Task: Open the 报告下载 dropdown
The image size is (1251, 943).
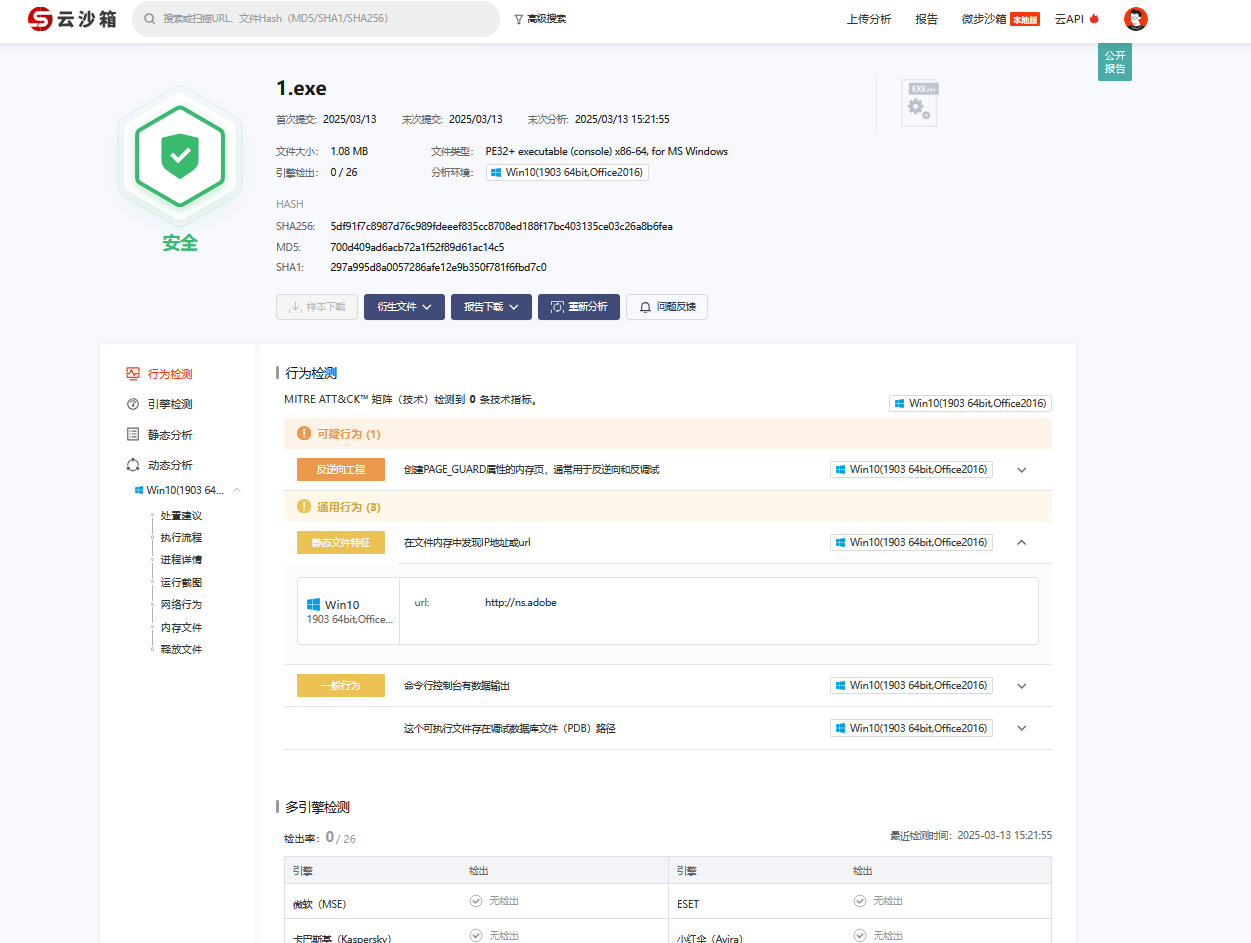Action: [x=491, y=307]
